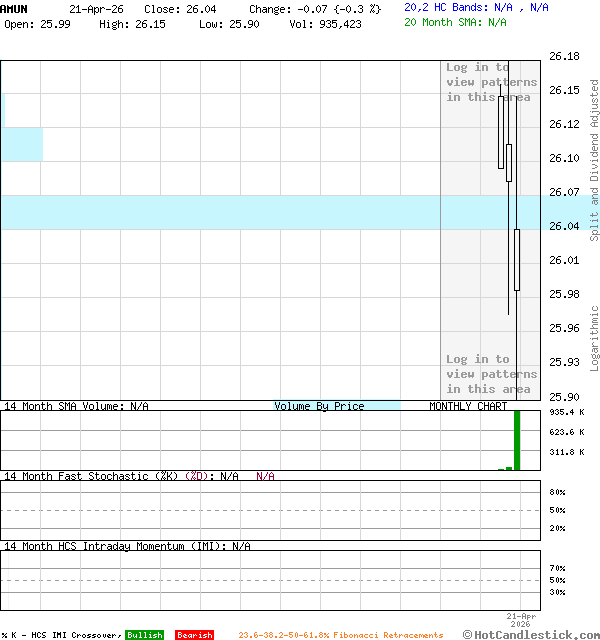Image resolution: width=600 pixels, height=640 pixels.
Task: Click the 26.18 price axis label
Action: point(564,57)
